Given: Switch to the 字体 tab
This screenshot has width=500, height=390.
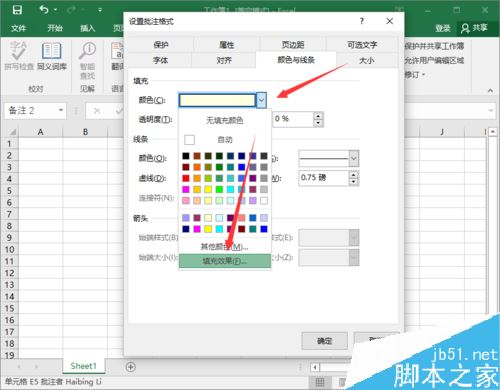Looking at the screenshot, I should point(160,60).
